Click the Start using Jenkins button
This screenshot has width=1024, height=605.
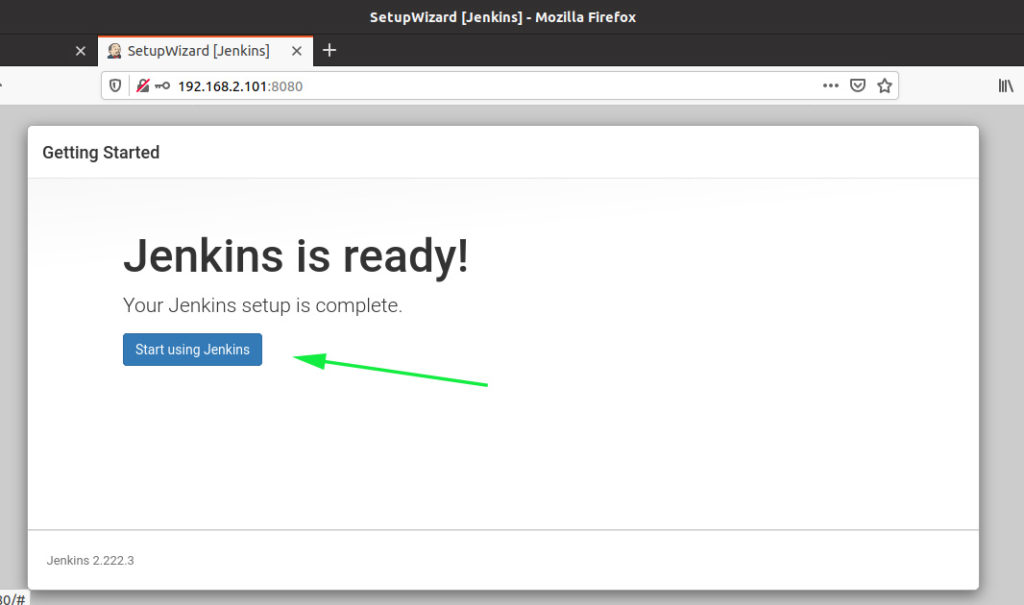click(192, 350)
